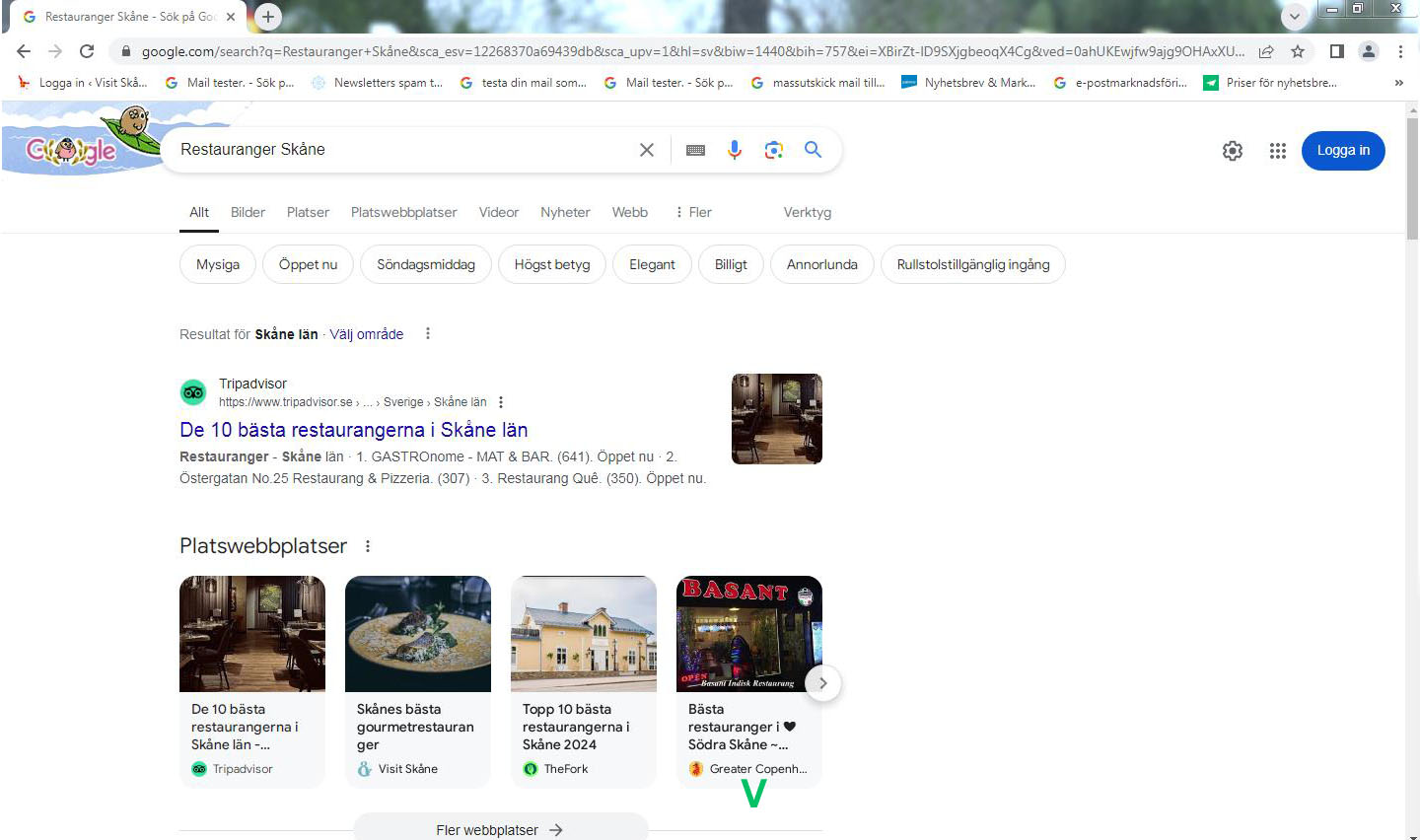Clear the search box text
The width and height of the screenshot is (1420, 840).
pos(647,150)
